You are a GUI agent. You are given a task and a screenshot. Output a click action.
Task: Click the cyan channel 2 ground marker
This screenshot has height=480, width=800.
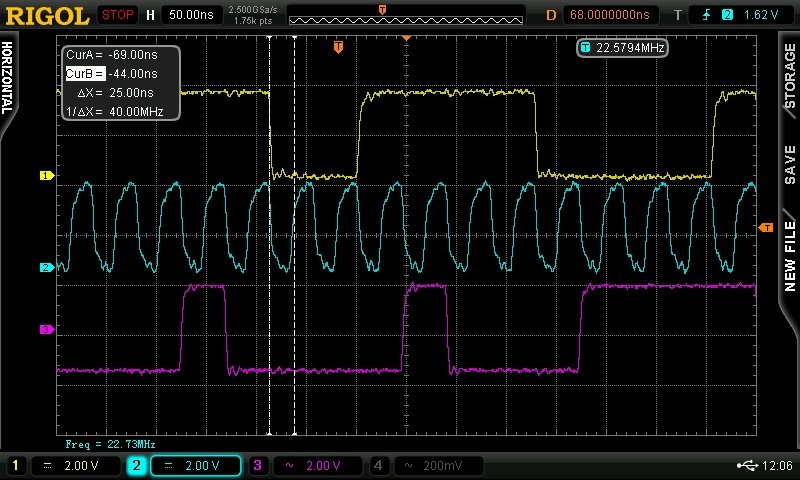click(46, 267)
